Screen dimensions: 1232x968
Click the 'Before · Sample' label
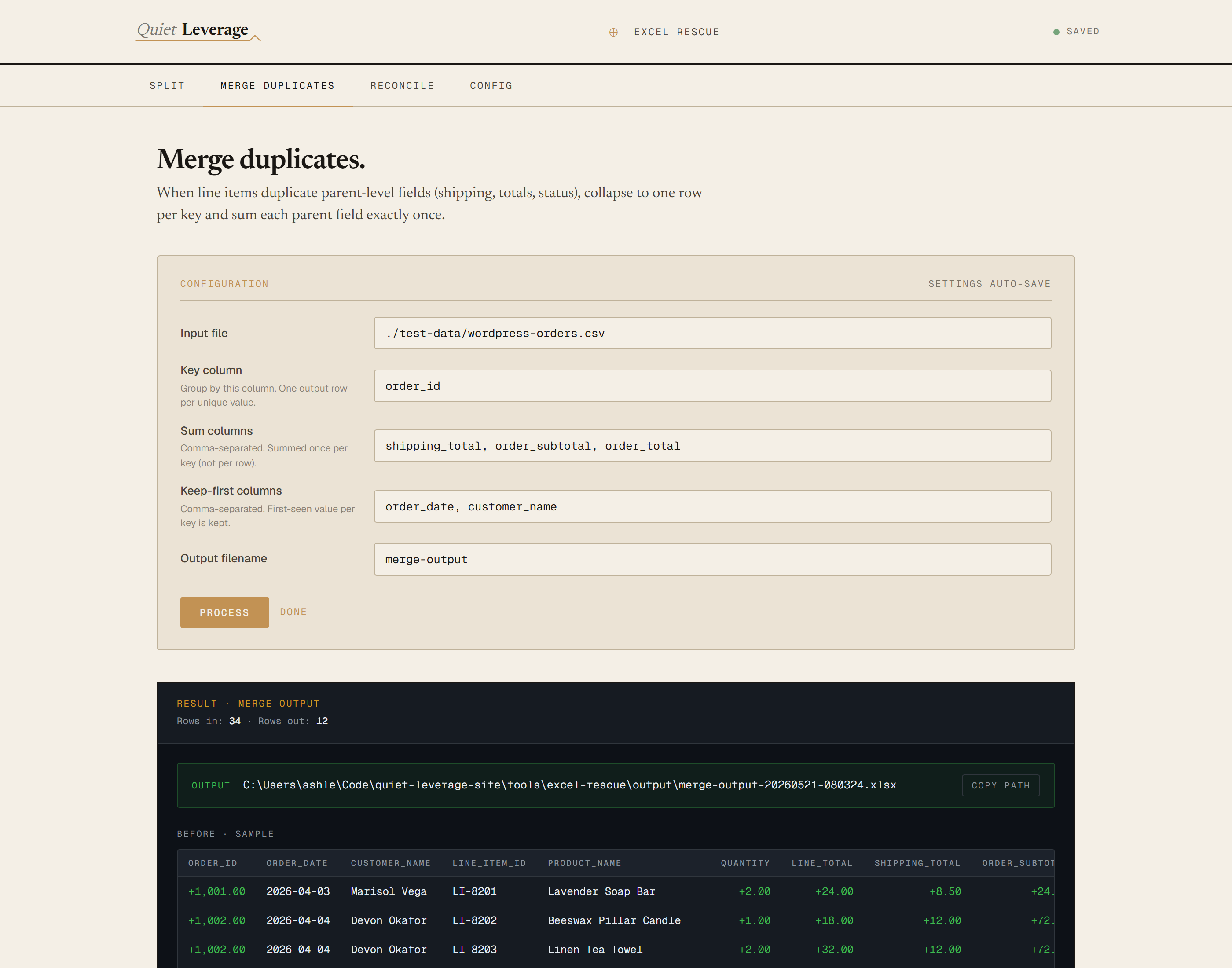coord(226,834)
